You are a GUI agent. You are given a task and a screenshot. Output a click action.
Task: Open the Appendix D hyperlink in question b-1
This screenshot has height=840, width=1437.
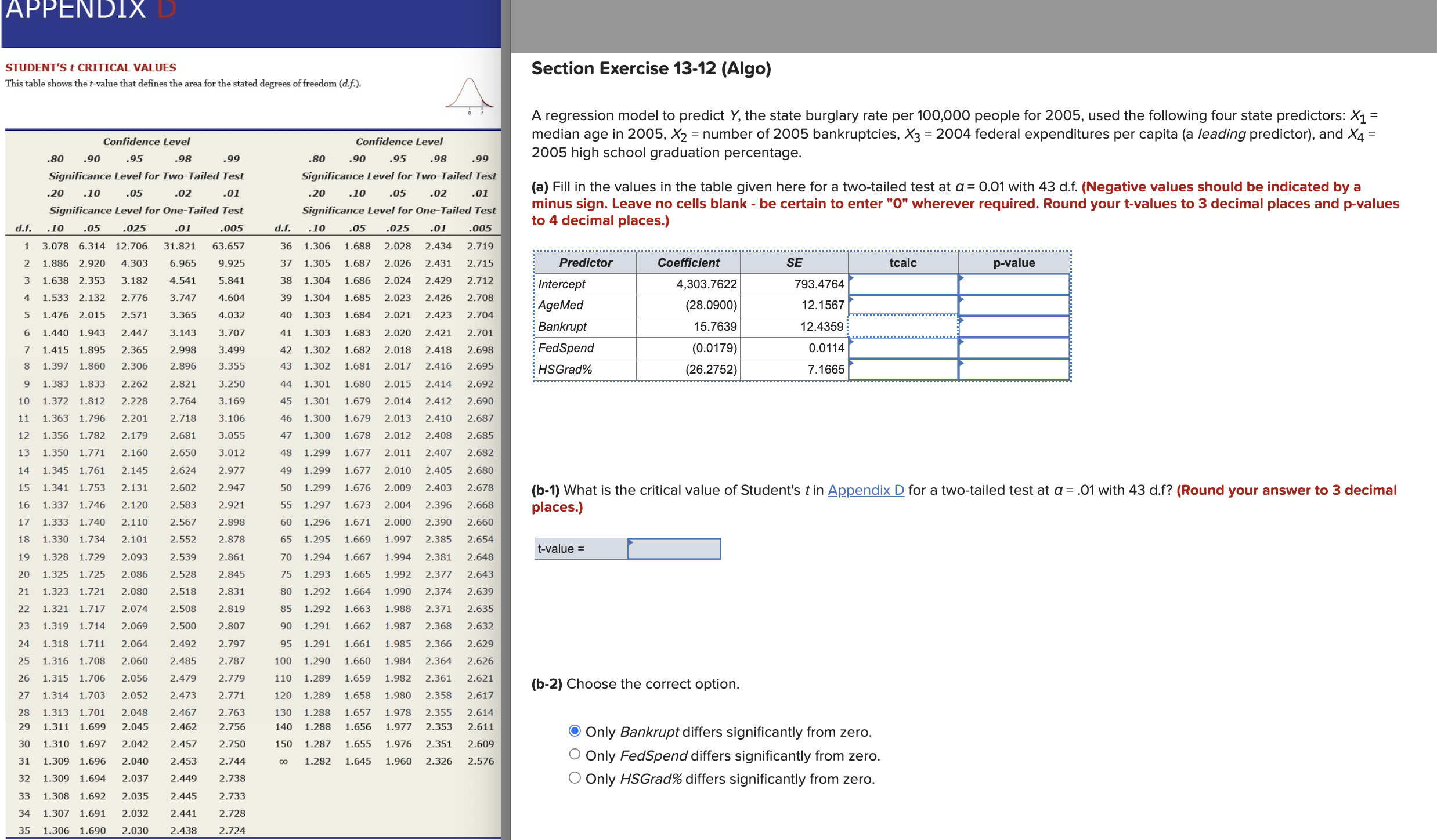pyautogui.click(x=865, y=490)
